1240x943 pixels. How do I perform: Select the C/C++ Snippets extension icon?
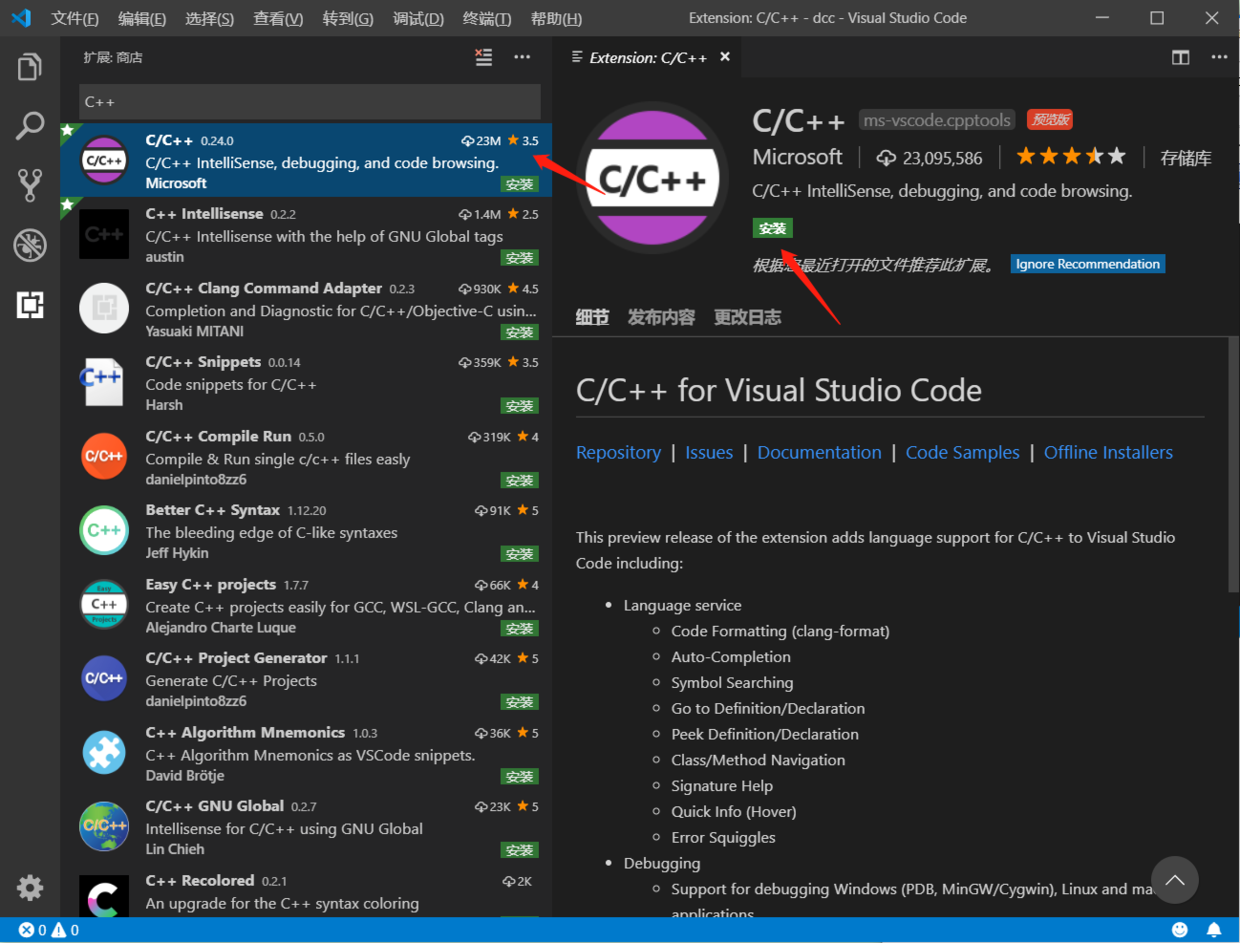tap(104, 382)
